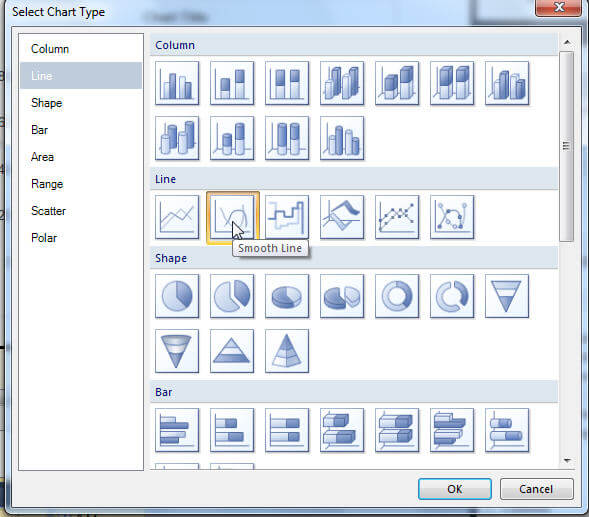The height and width of the screenshot is (517, 589).
Task: Pick the Cylinder Bar chart icon
Action: [x=507, y=430]
